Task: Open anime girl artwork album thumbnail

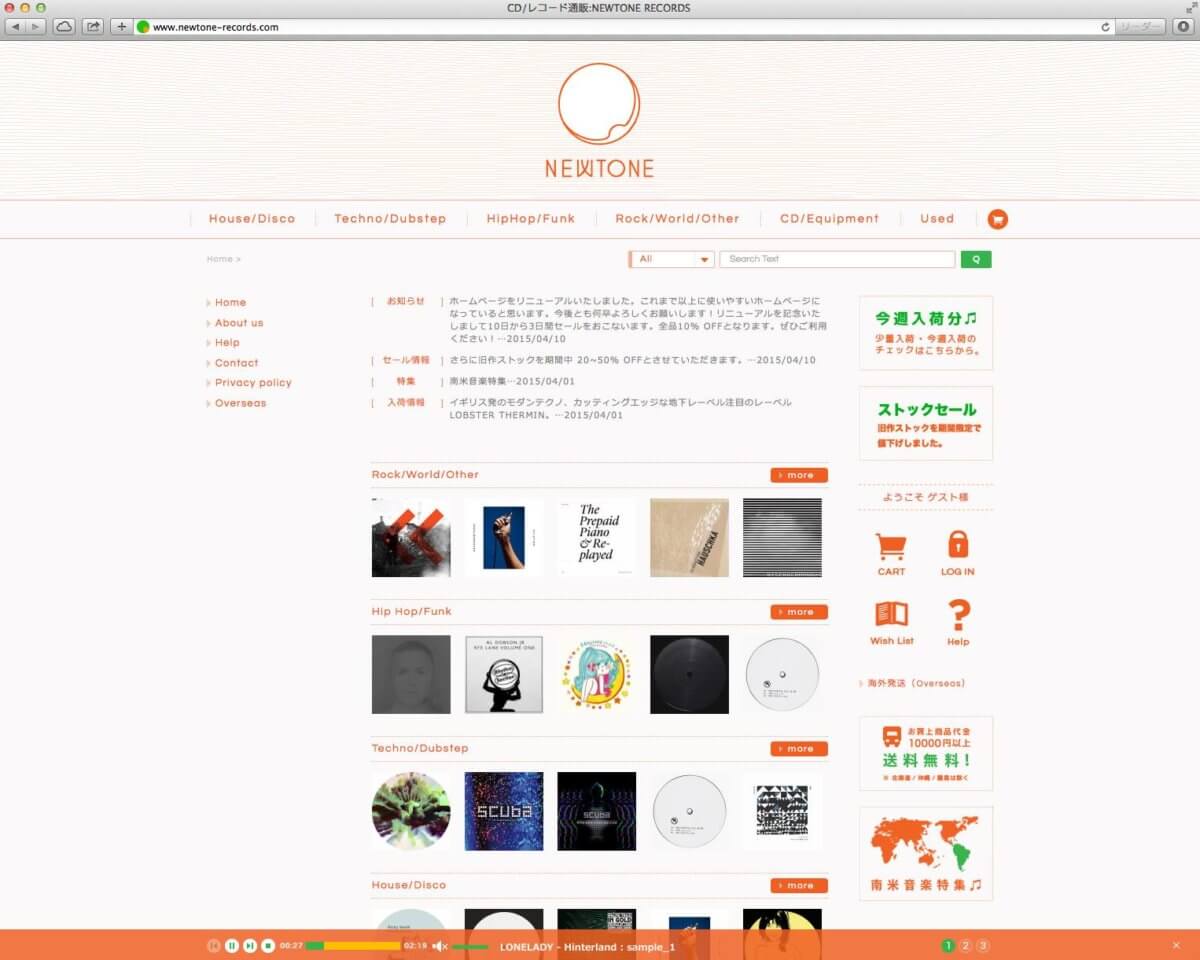Action: pyautogui.click(x=597, y=675)
